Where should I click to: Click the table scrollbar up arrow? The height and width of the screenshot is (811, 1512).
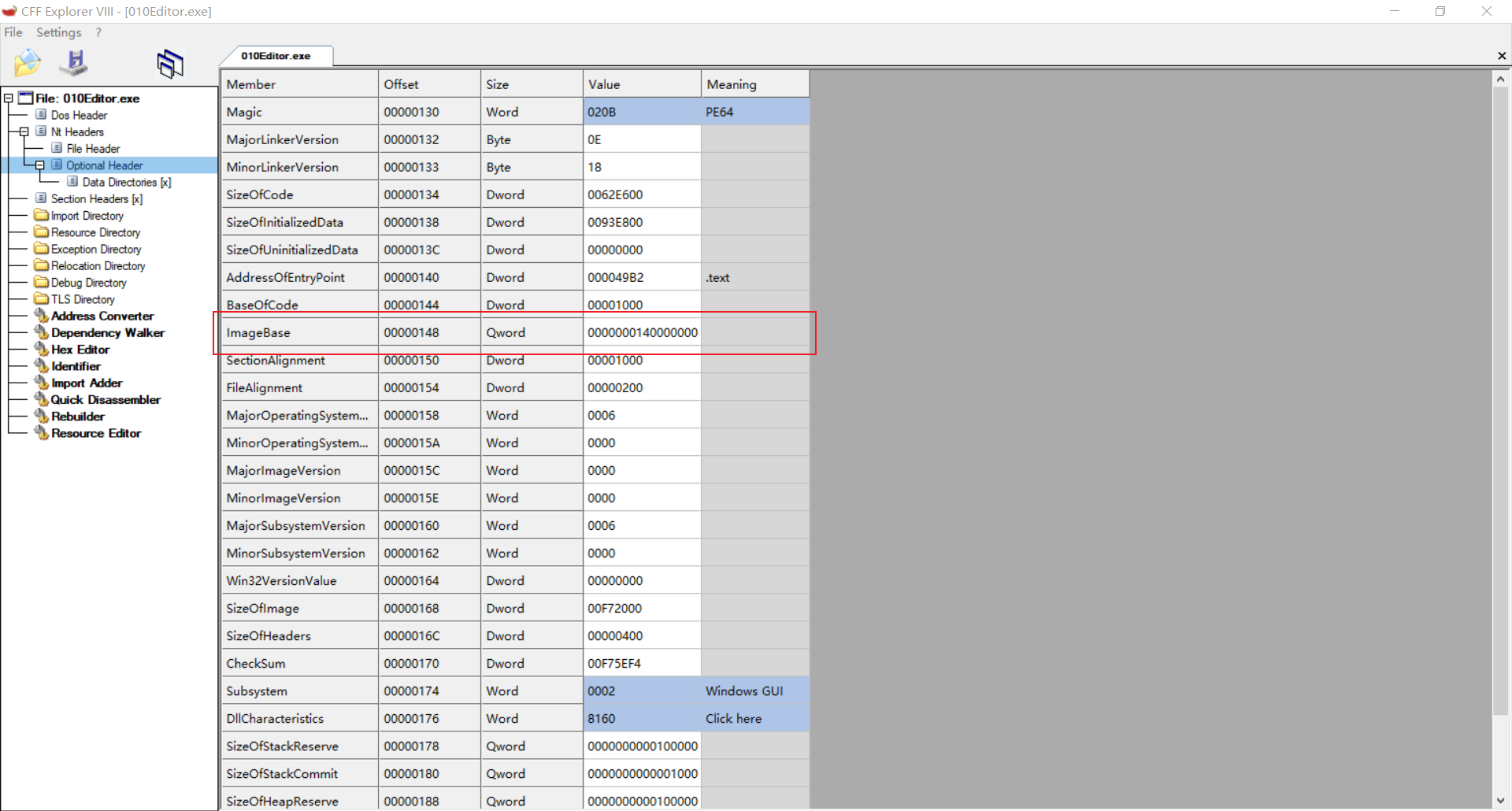[x=1500, y=79]
